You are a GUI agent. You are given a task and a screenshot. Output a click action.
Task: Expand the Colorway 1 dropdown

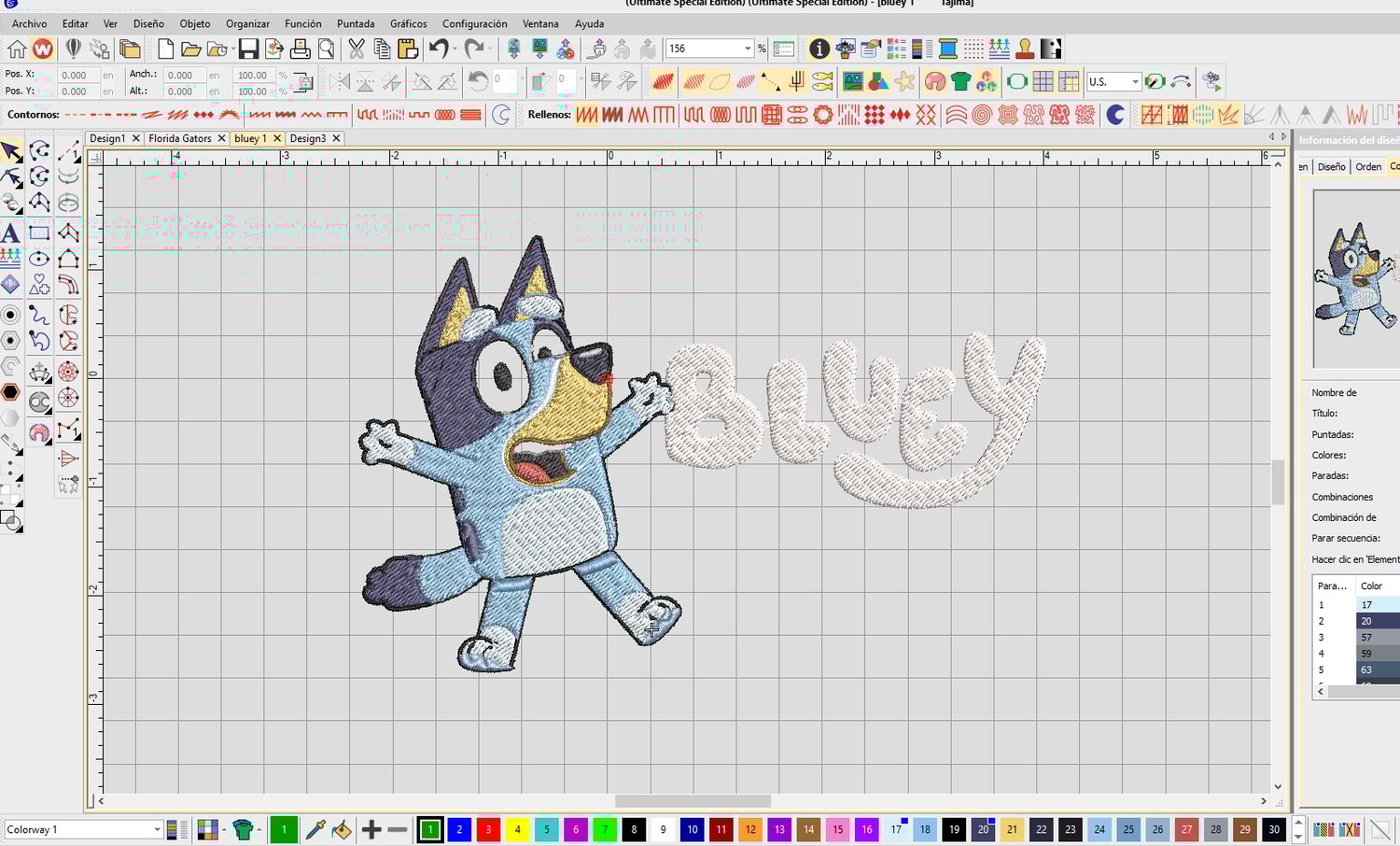click(157, 829)
